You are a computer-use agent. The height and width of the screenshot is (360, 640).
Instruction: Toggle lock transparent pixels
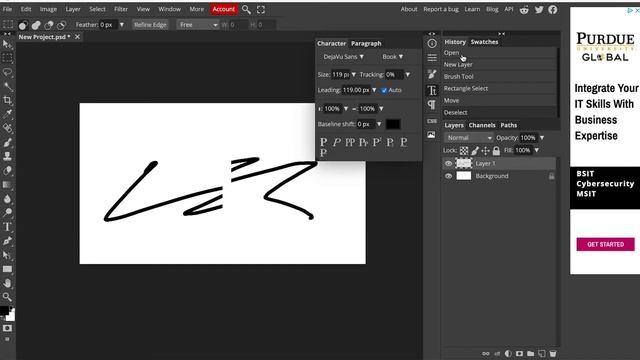coord(464,151)
